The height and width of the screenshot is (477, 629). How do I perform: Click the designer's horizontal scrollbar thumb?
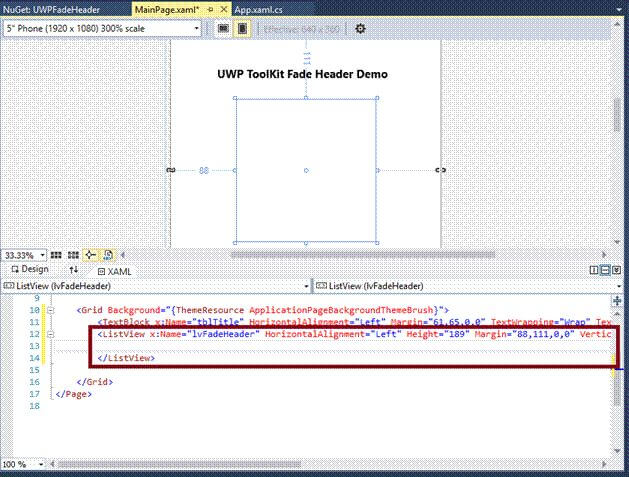363,255
